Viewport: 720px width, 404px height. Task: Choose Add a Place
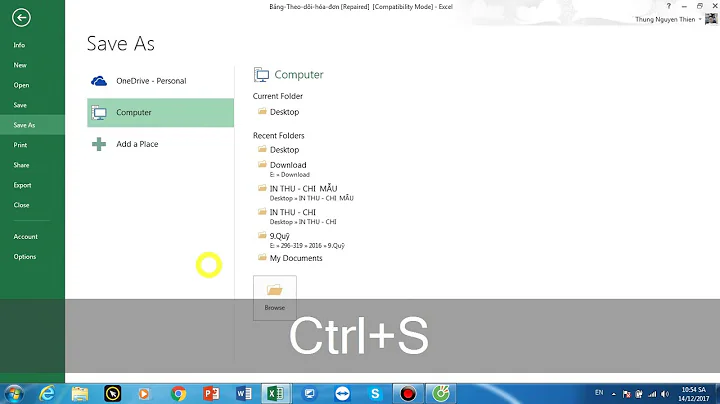pyautogui.click(x=160, y=144)
